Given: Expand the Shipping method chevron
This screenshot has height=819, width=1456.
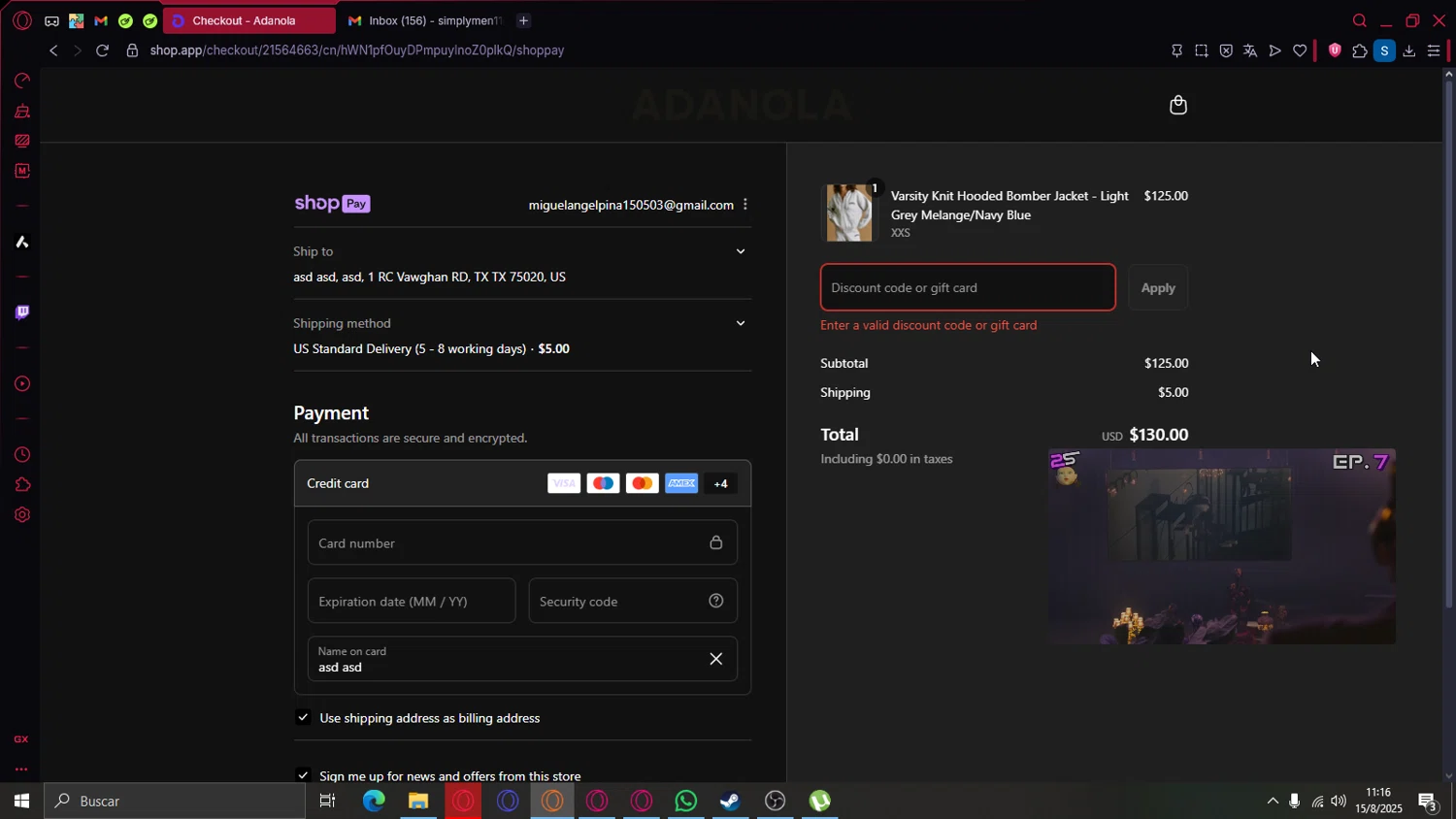Looking at the screenshot, I should (741, 323).
